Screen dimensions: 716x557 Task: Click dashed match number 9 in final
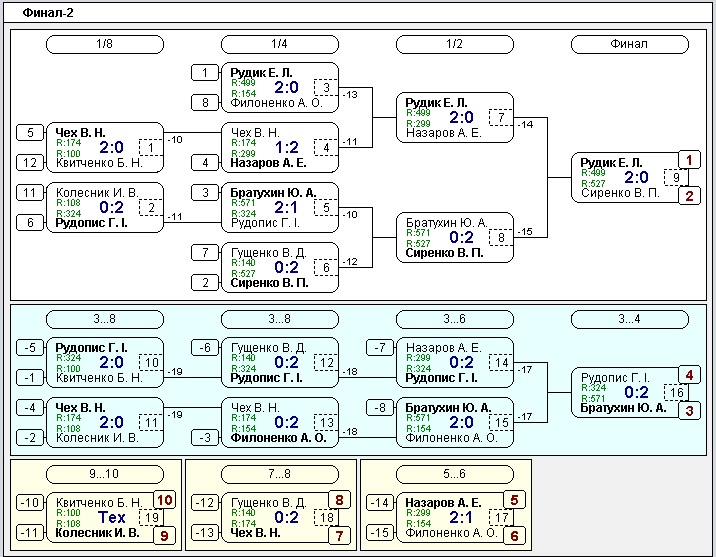676,177
